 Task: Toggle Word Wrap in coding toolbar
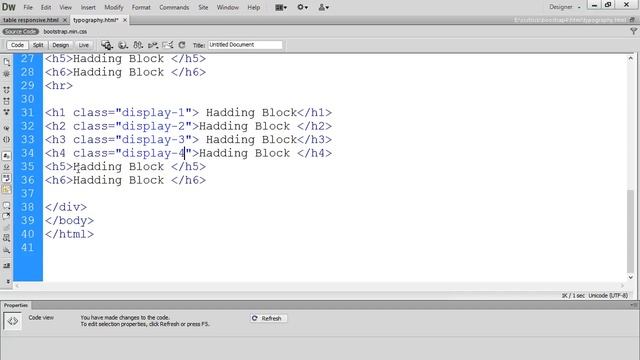(x=7, y=178)
